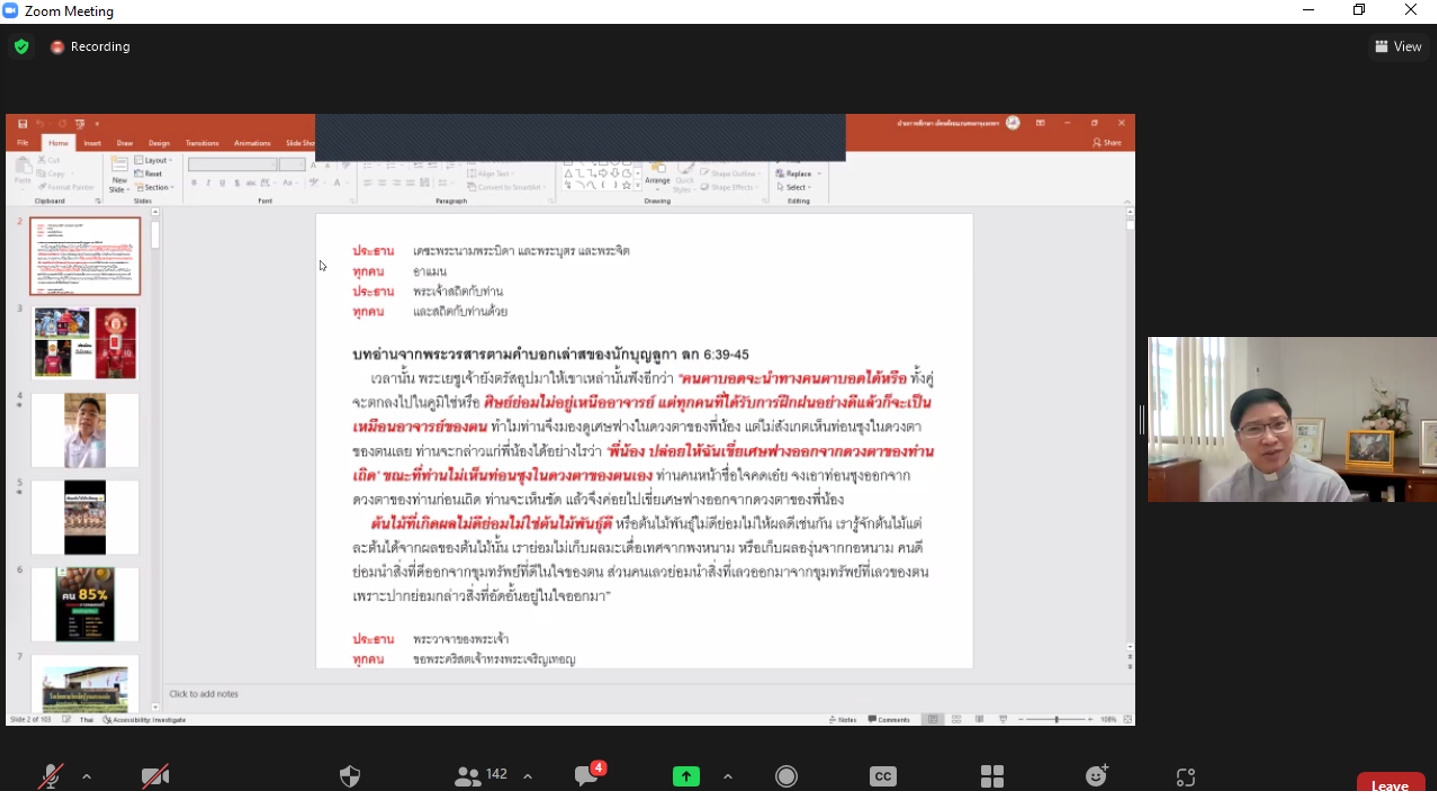Toggle closed captions CC button
Image resolution: width=1437 pixels, height=807 pixels.
pyautogui.click(x=883, y=777)
